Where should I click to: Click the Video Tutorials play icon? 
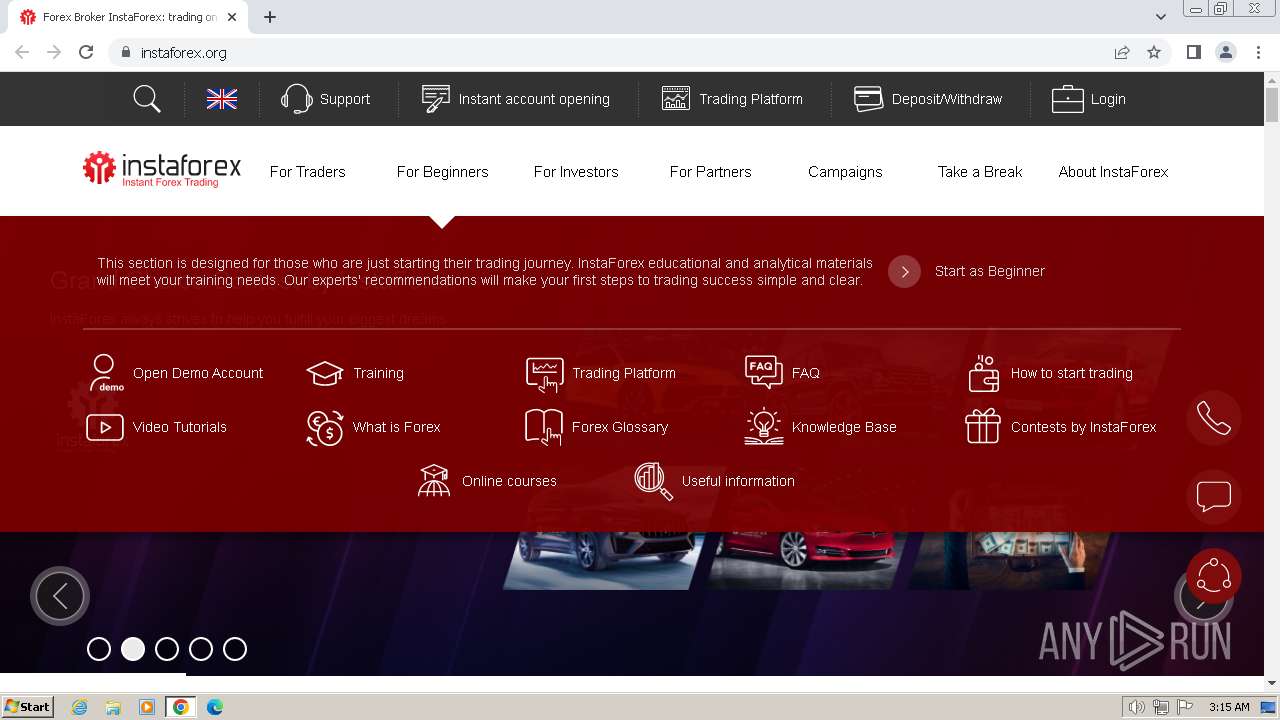click(105, 427)
